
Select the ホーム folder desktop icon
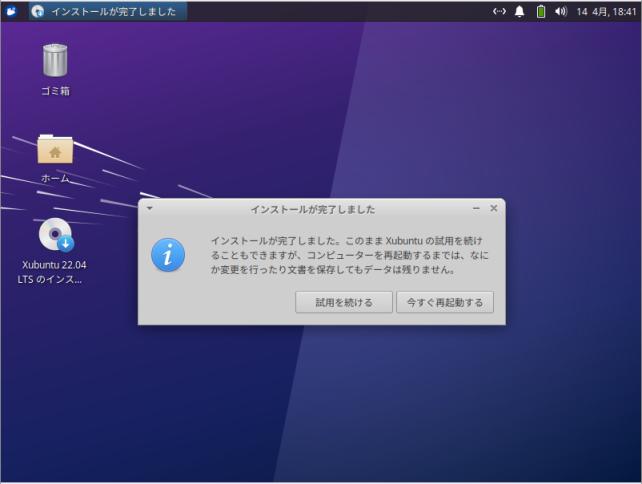pos(55,149)
